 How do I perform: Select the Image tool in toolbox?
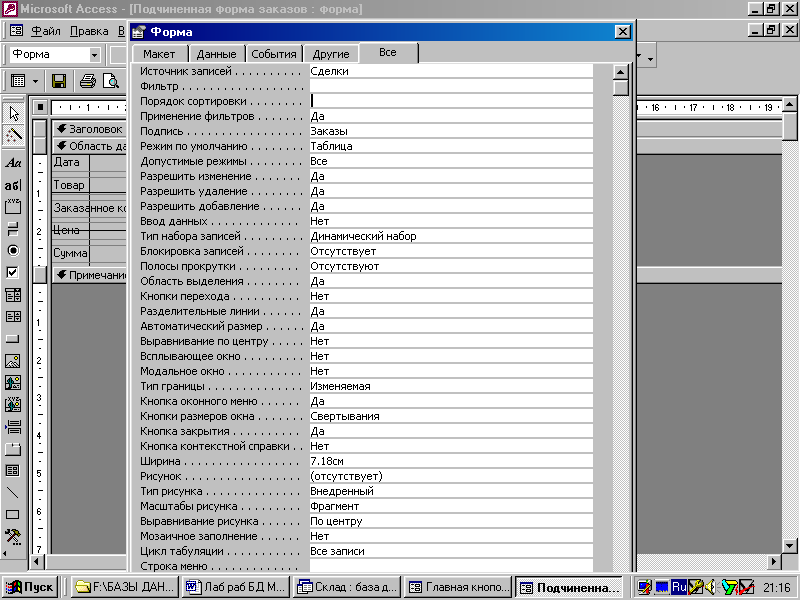tap(13, 361)
